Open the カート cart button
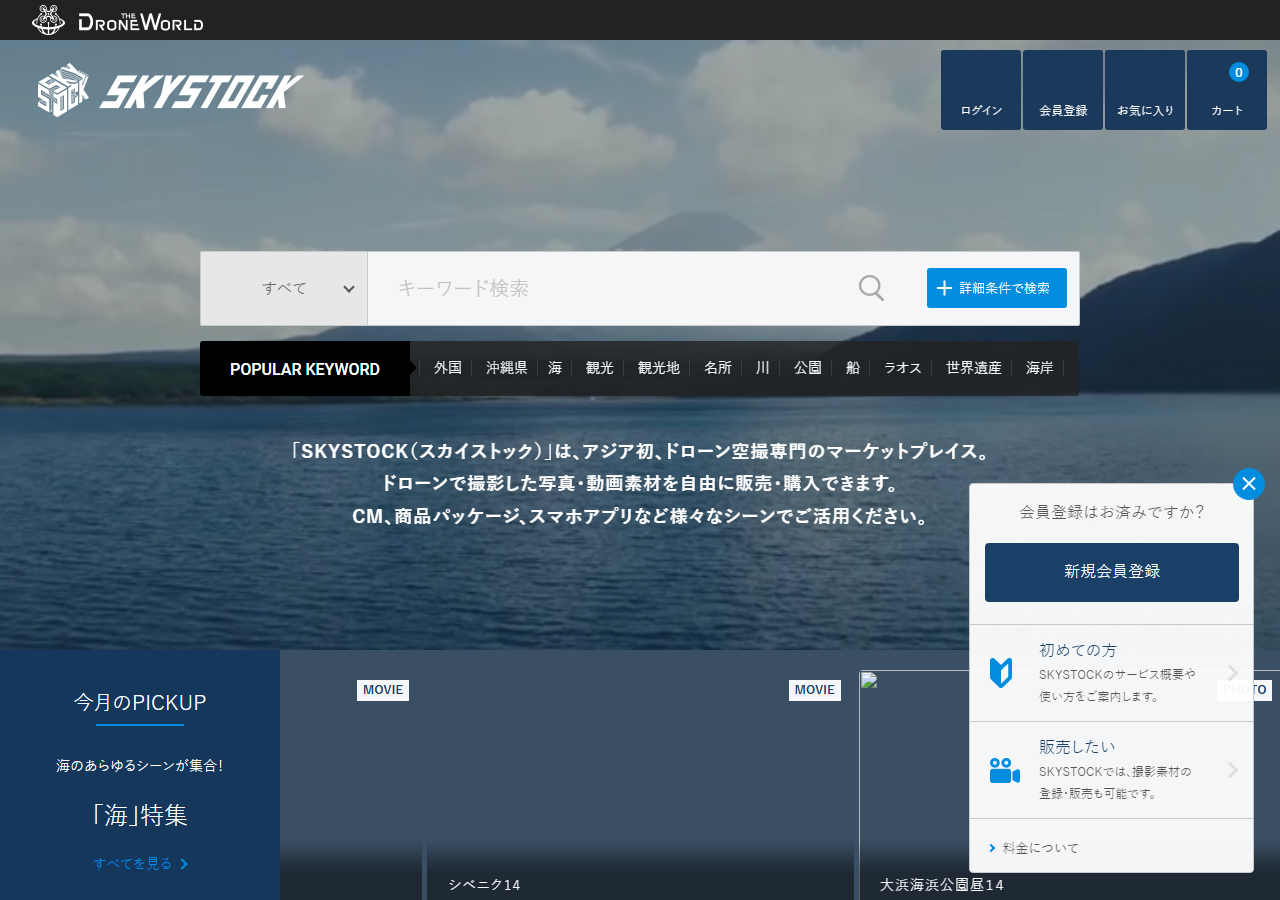 (1227, 90)
